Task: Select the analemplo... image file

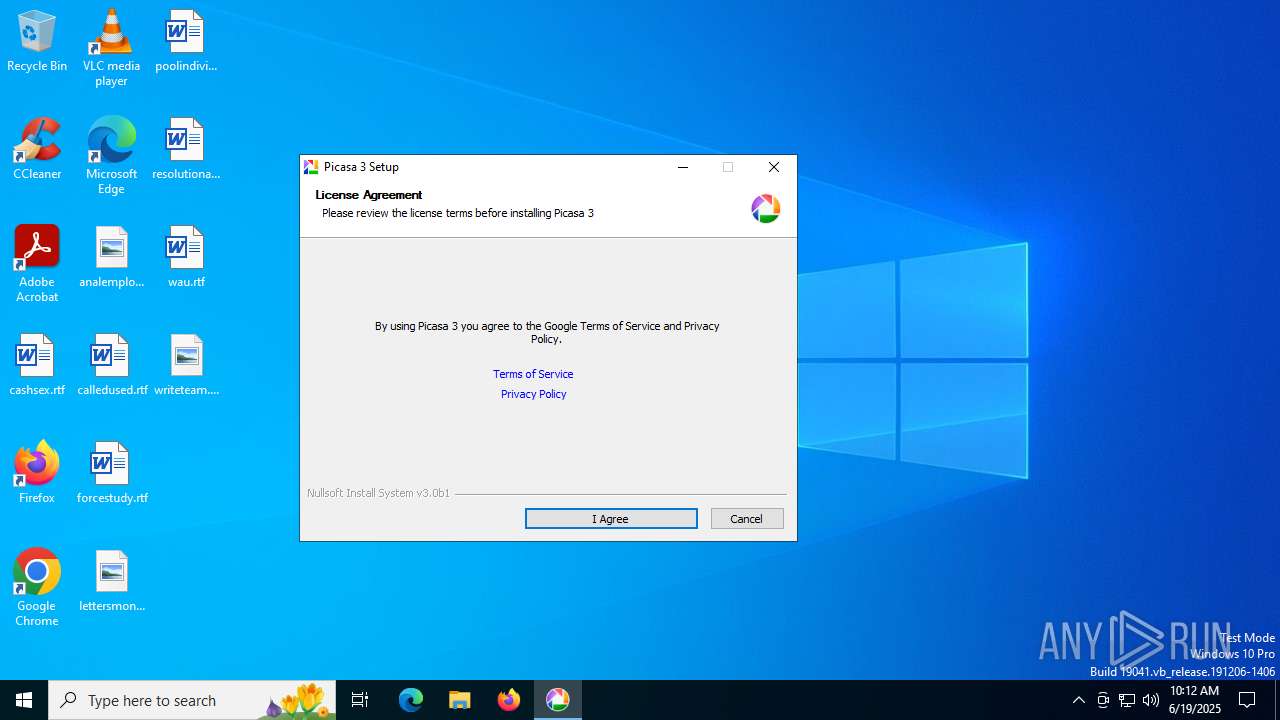Action: coord(111,257)
